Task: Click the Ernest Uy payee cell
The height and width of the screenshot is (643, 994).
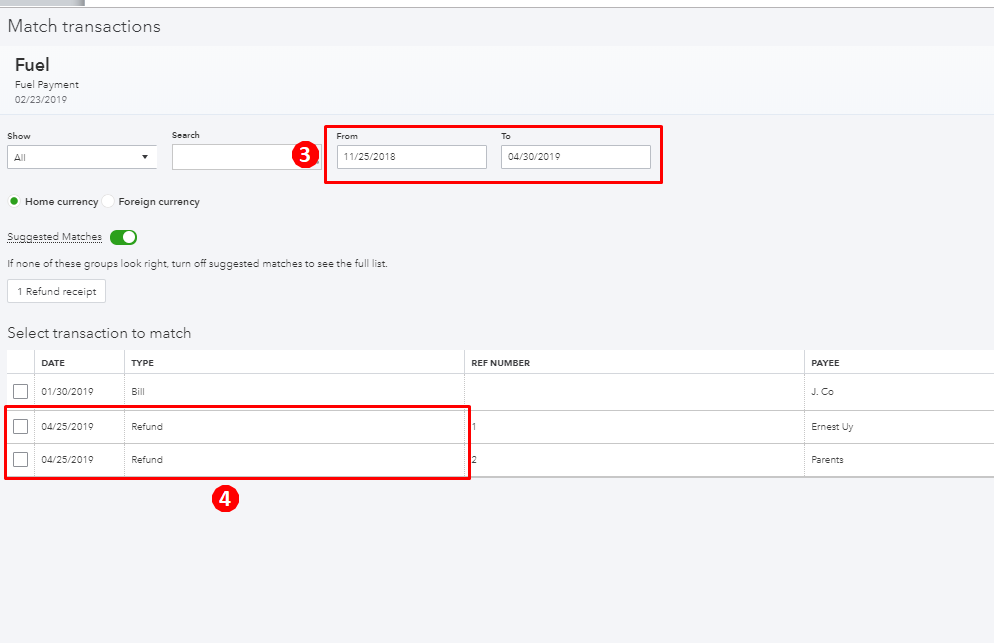Action: point(832,427)
